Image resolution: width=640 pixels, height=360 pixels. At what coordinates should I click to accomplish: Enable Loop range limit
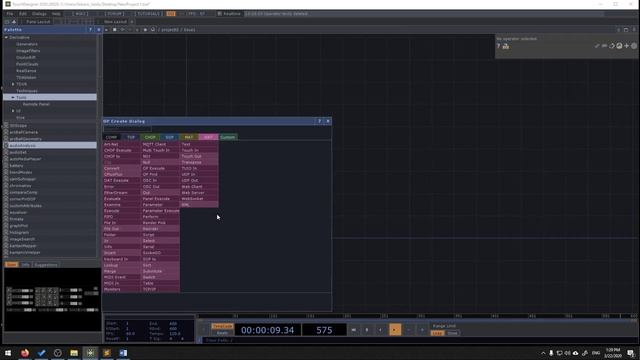tap(438, 333)
